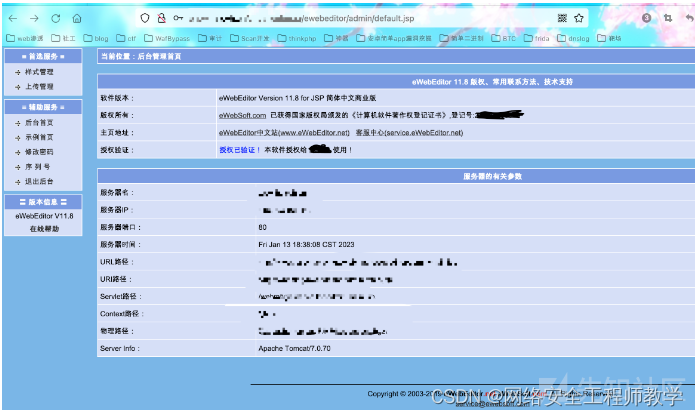Click the undo arrow icon at the toolbar edge

[x=690, y=18]
